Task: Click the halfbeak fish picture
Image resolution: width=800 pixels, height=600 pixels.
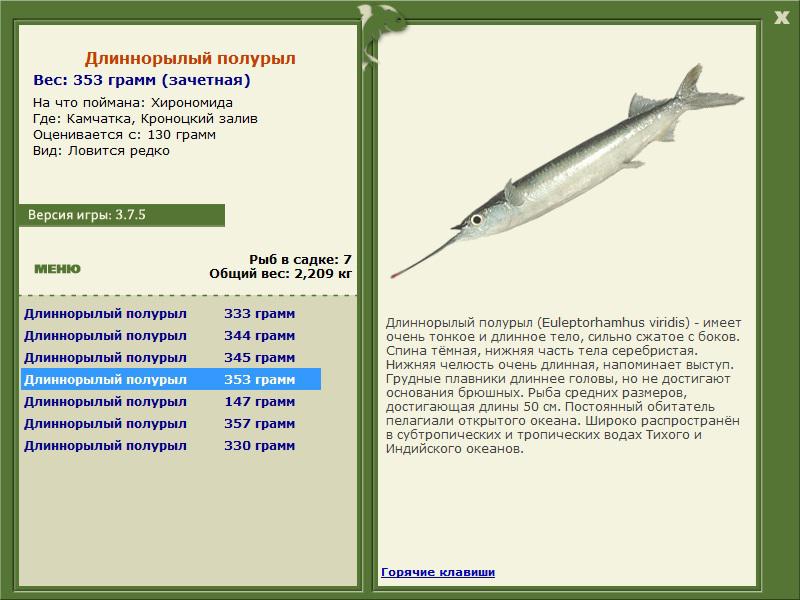Action: coord(567,171)
